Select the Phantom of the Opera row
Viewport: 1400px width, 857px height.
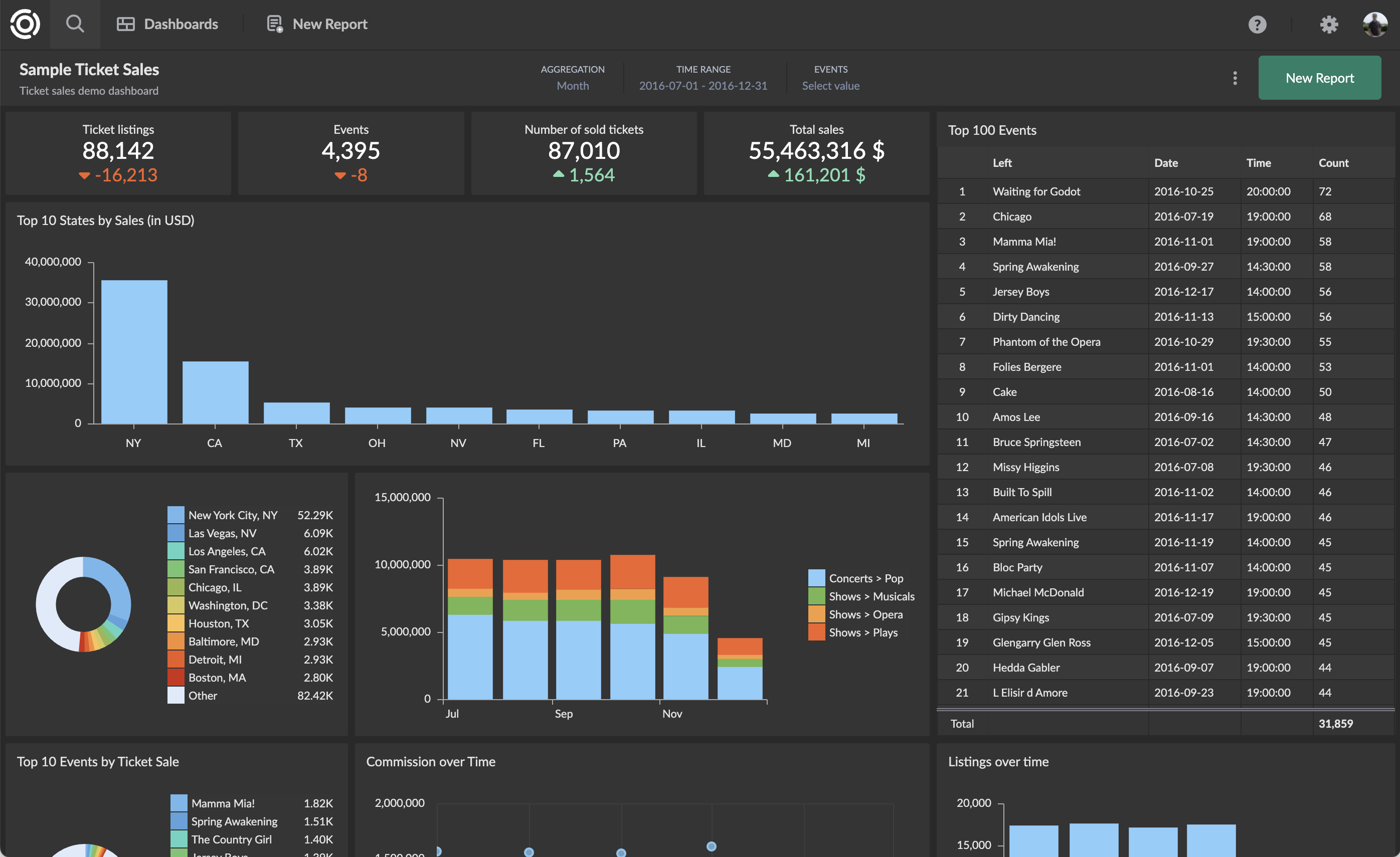click(1166, 342)
